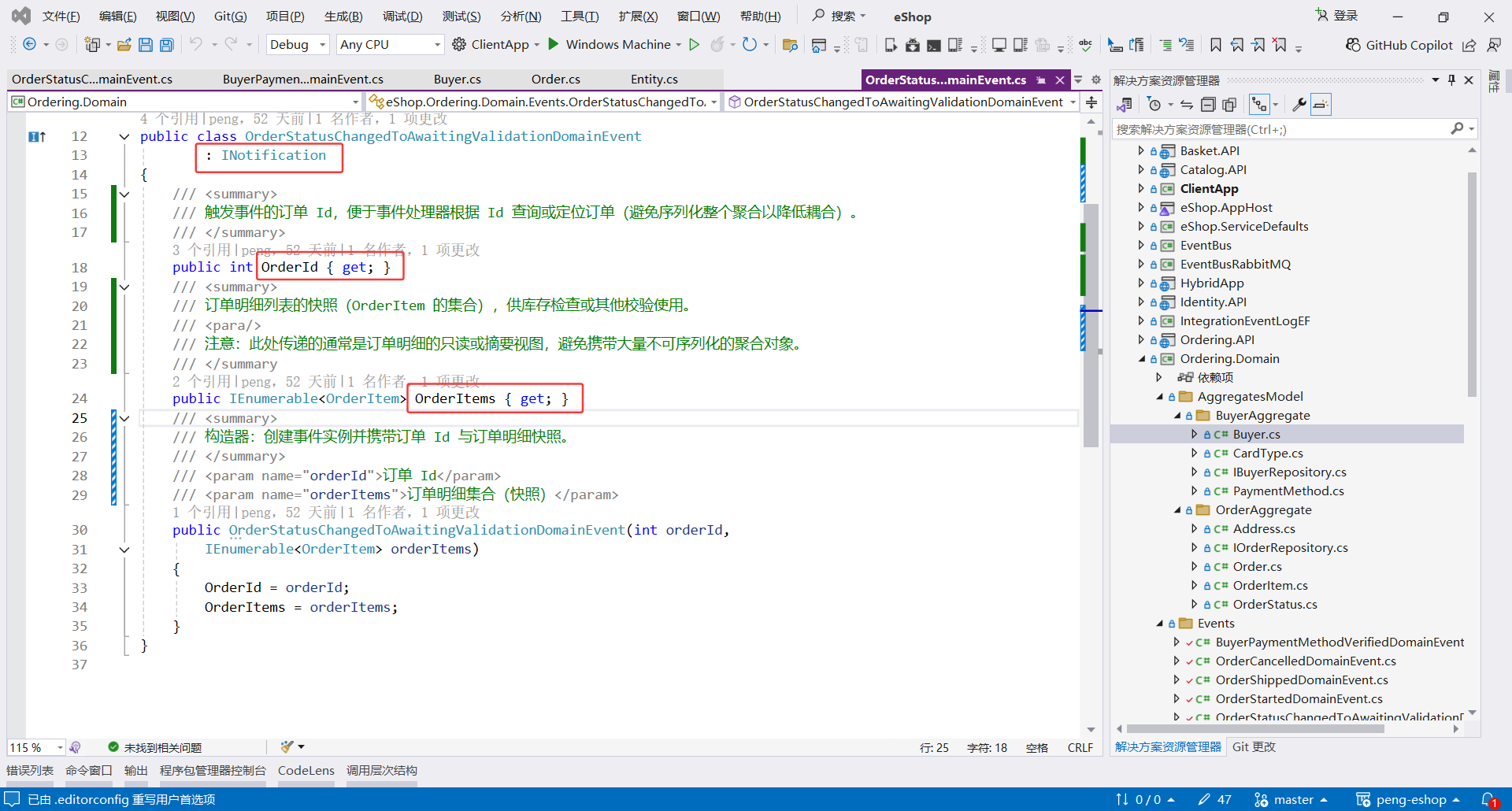Click the Open File folder icon
This screenshot has width=1512, height=811.
[x=124, y=45]
